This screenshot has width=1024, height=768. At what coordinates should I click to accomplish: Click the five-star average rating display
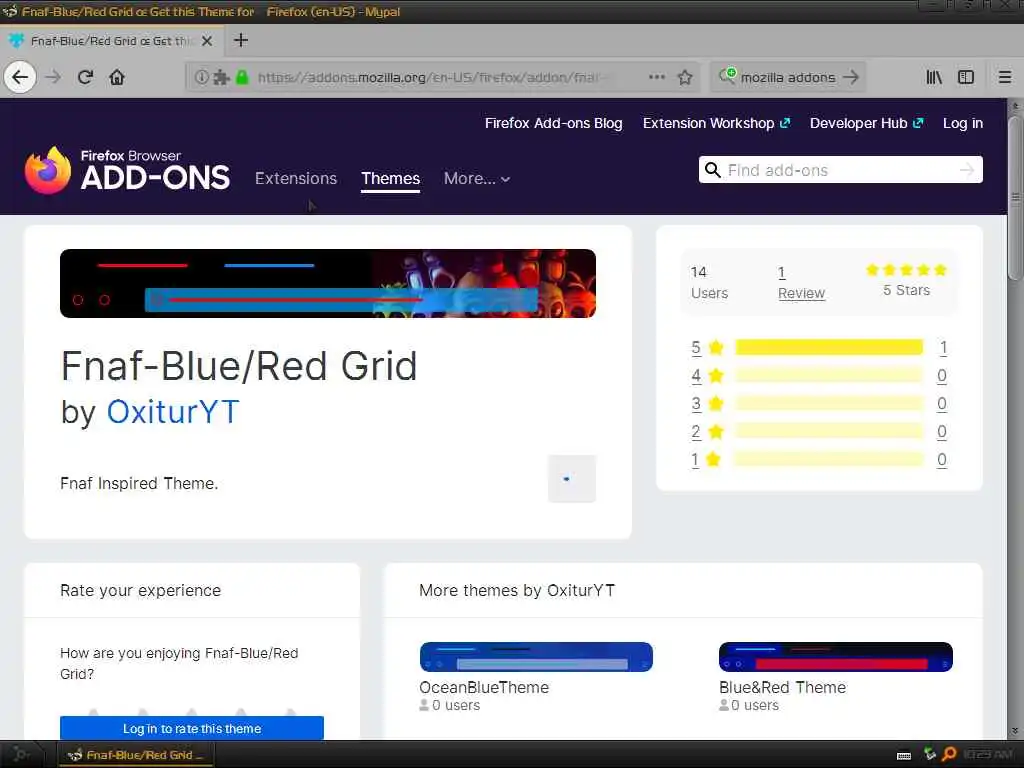pyautogui.click(x=906, y=280)
